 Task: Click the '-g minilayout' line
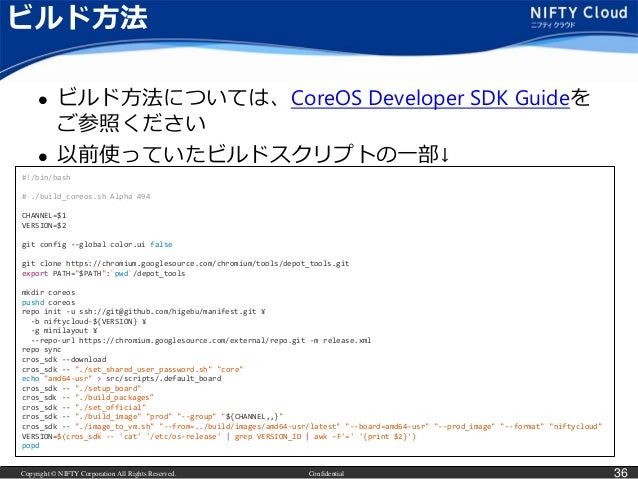tap(64, 330)
